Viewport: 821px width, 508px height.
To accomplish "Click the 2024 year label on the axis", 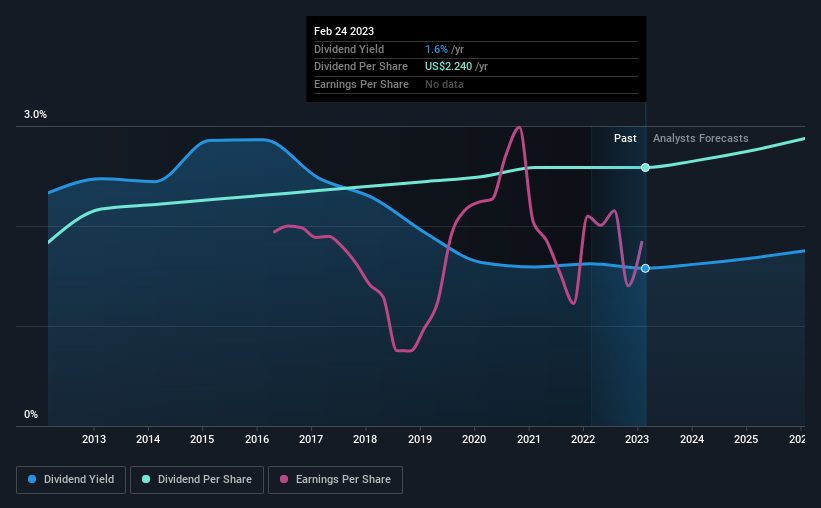I will point(692,439).
